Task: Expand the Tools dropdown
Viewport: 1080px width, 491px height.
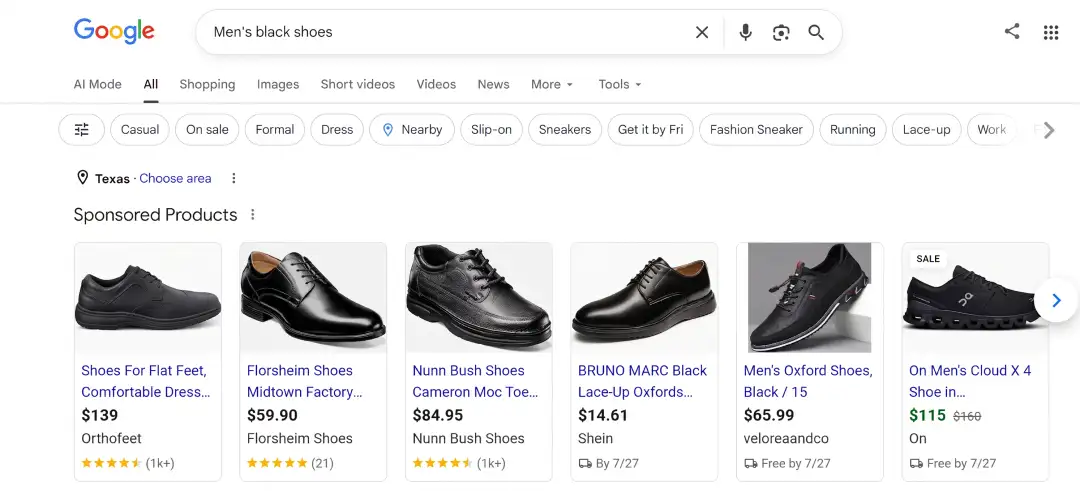Action: pos(620,84)
